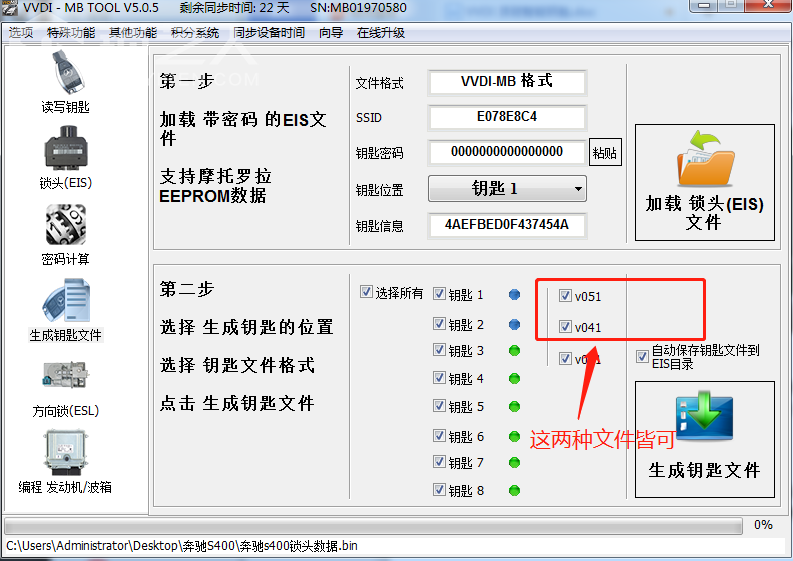The width and height of the screenshot is (793, 561).
Task: Uncheck the 钥匙 1 checkbox
Action: pyautogui.click(x=439, y=294)
